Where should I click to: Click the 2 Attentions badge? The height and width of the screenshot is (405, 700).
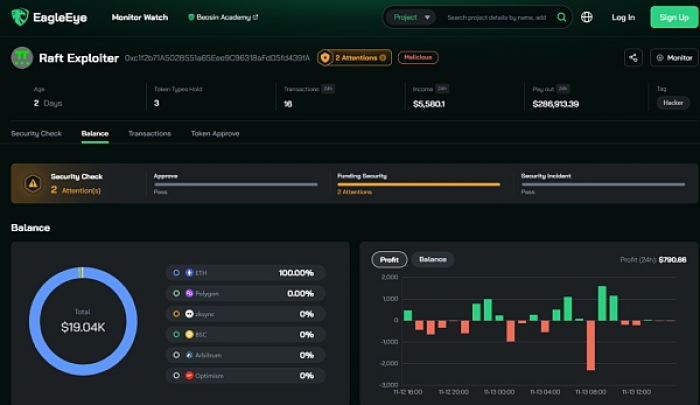point(354,58)
